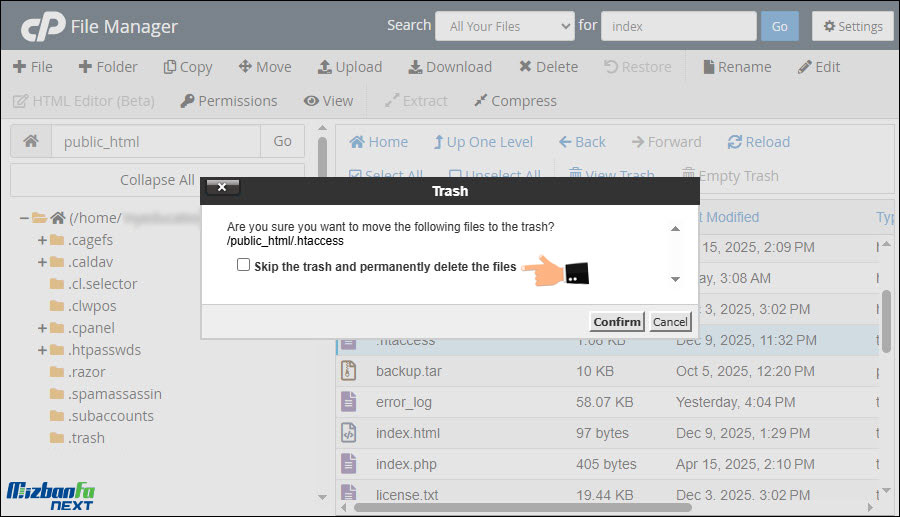
Task: Open the All Your Files search dropdown
Action: point(504,26)
